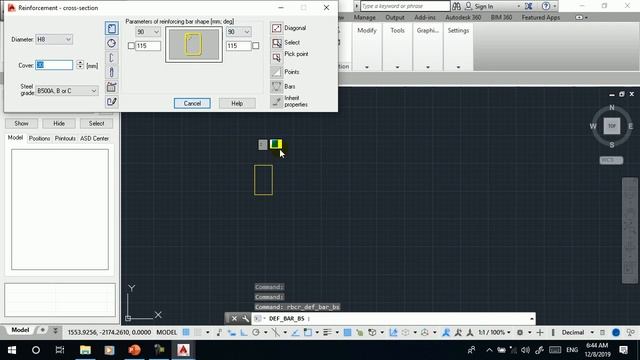Click the Hide button in side panel

pos(59,123)
